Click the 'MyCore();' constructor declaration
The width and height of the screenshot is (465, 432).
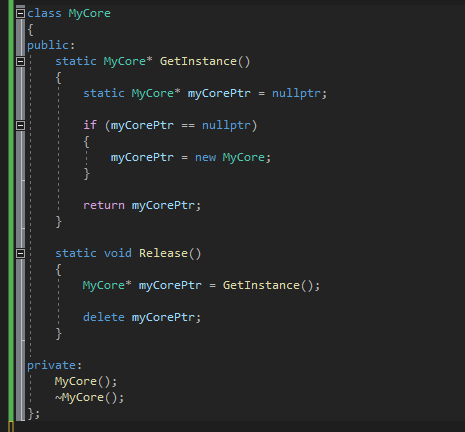coord(86,381)
